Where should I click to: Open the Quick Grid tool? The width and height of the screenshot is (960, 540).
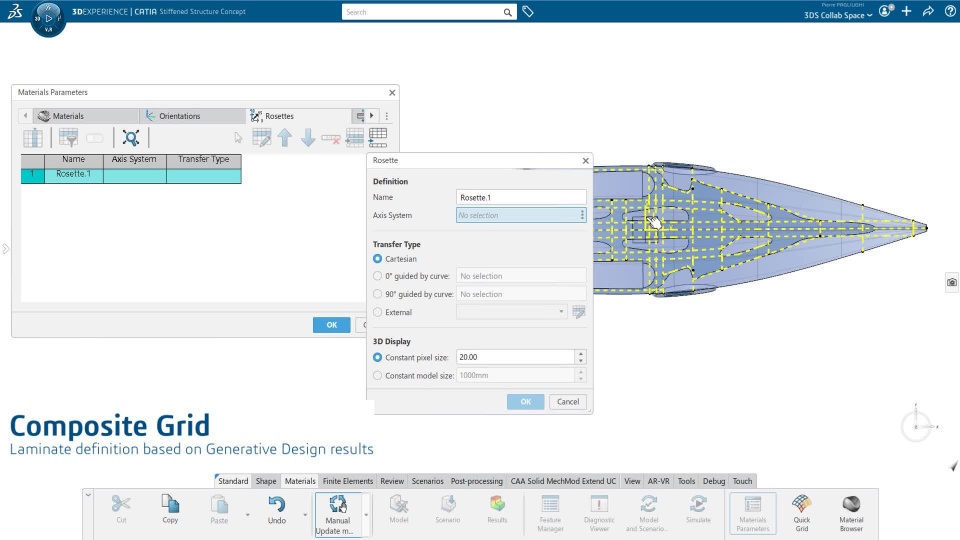coord(801,512)
